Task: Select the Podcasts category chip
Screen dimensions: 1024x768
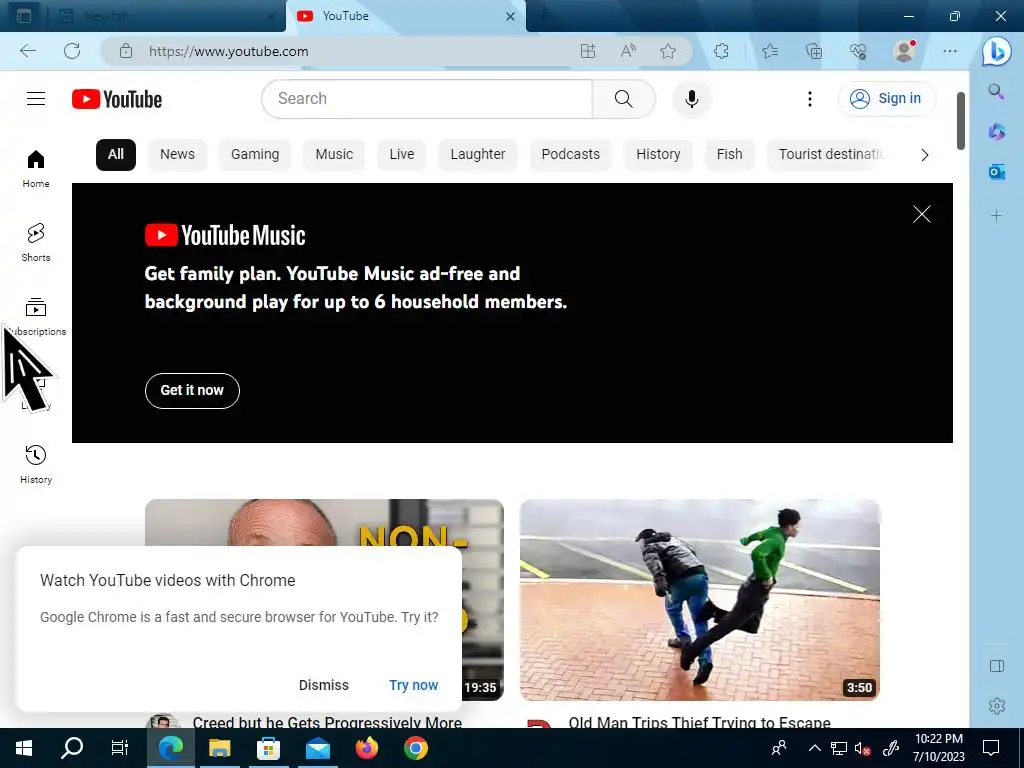Action: 570,155
